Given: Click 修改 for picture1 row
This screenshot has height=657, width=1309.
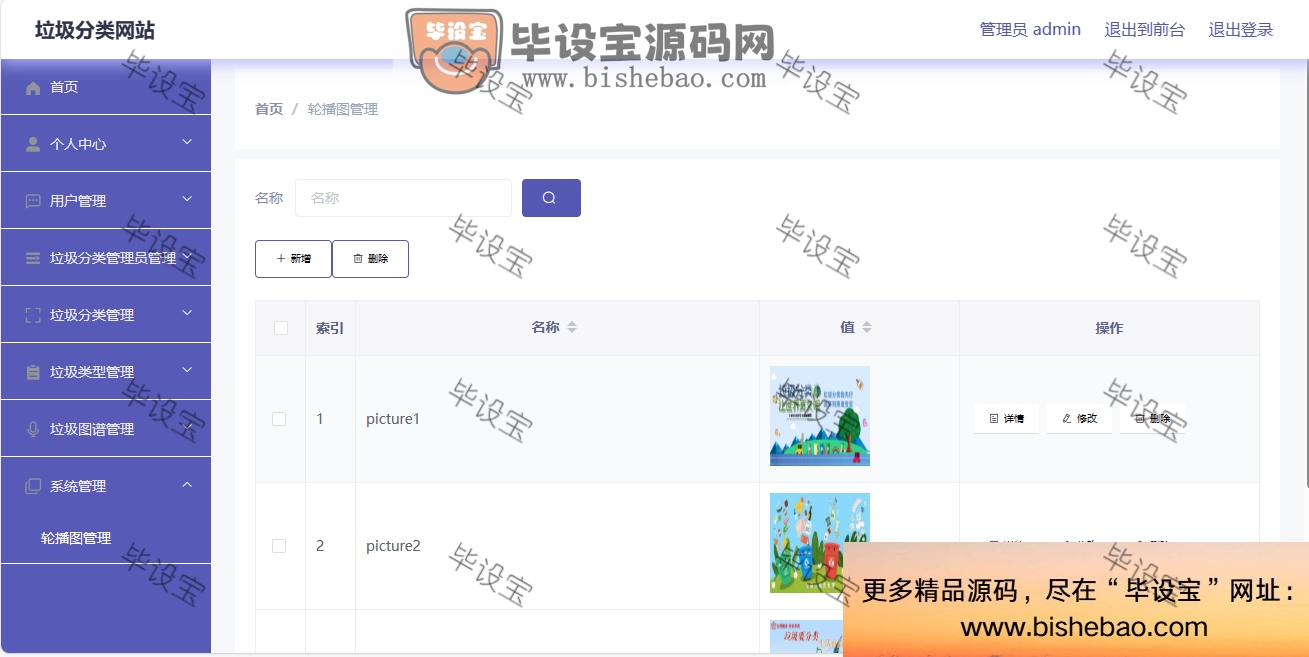Looking at the screenshot, I should [1079, 419].
